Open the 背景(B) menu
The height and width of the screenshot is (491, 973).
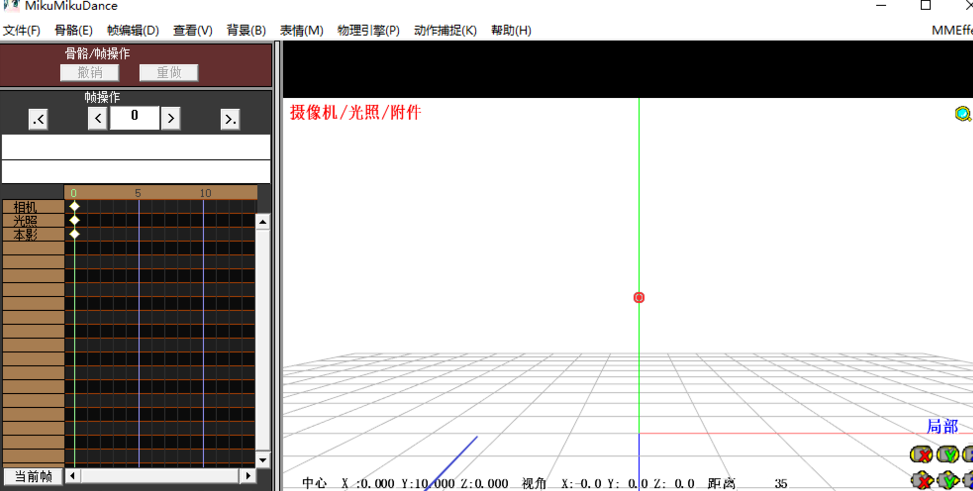coord(246,30)
